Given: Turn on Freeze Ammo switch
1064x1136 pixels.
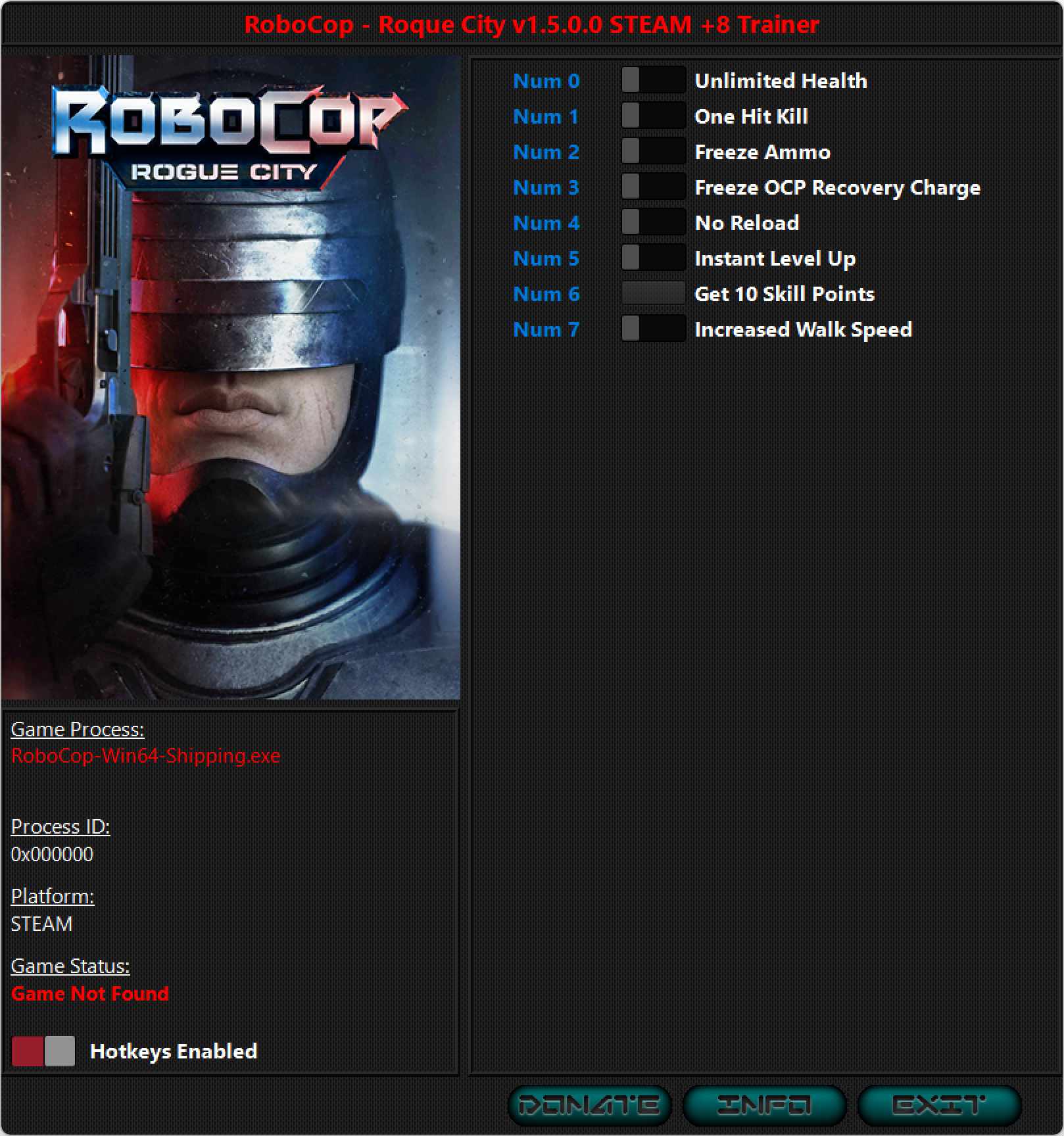Looking at the screenshot, I should (654, 152).
